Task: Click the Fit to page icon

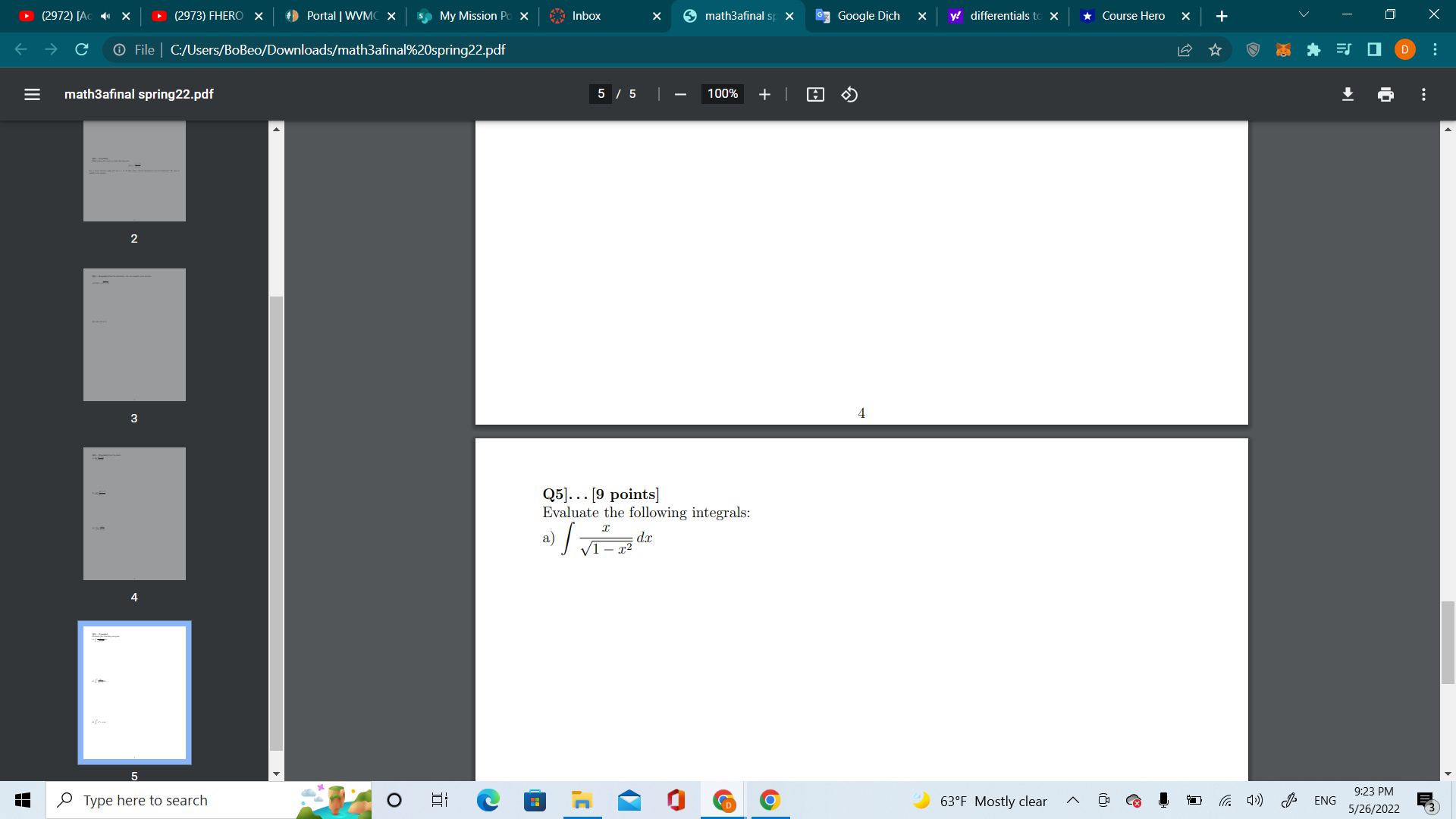Action: tap(814, 94)
